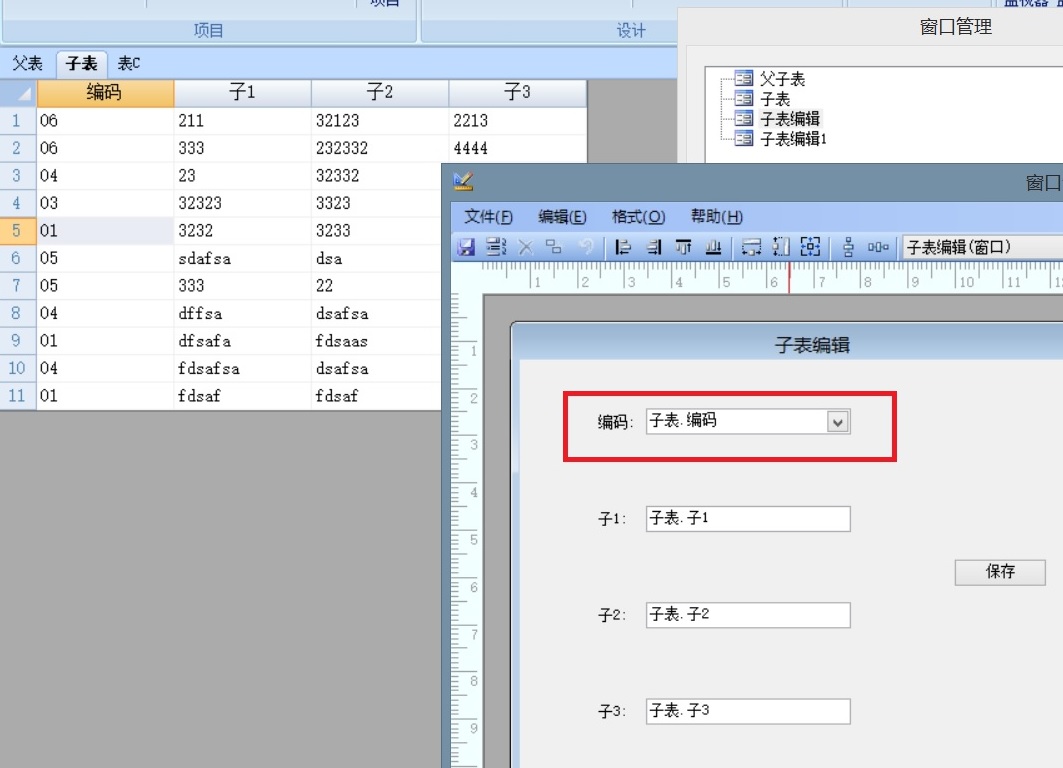
Task: Click the align right edges icon
Action: 653,247
